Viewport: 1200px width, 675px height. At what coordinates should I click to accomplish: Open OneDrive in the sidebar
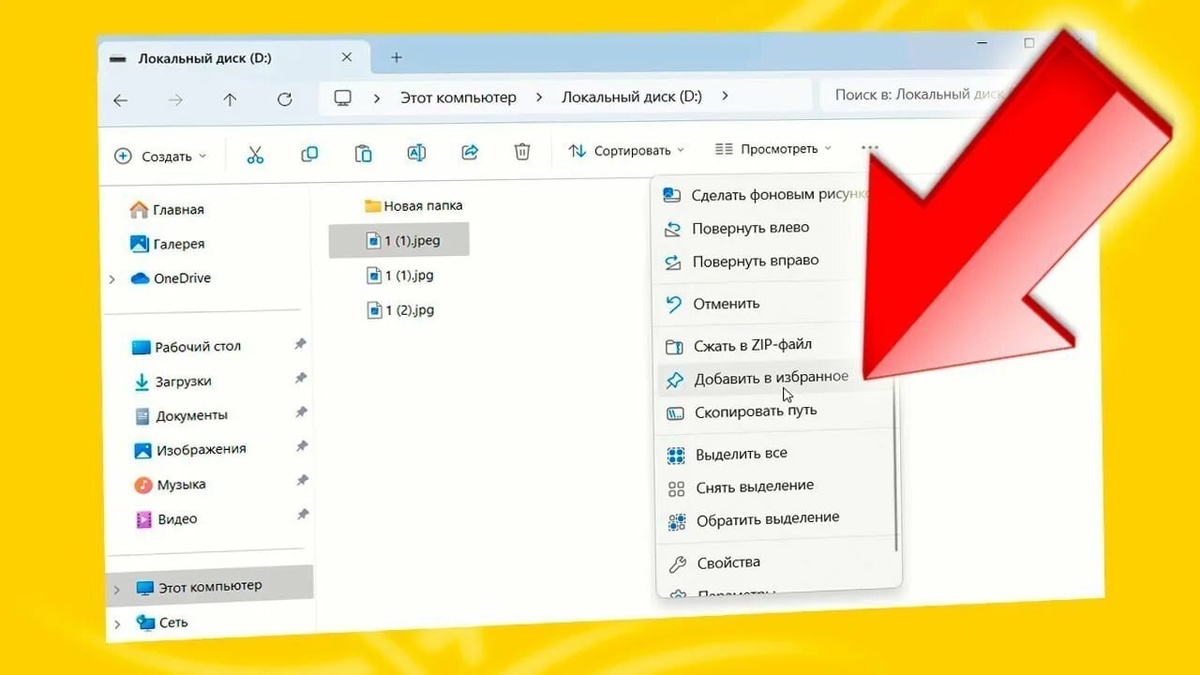pos(170,278)
